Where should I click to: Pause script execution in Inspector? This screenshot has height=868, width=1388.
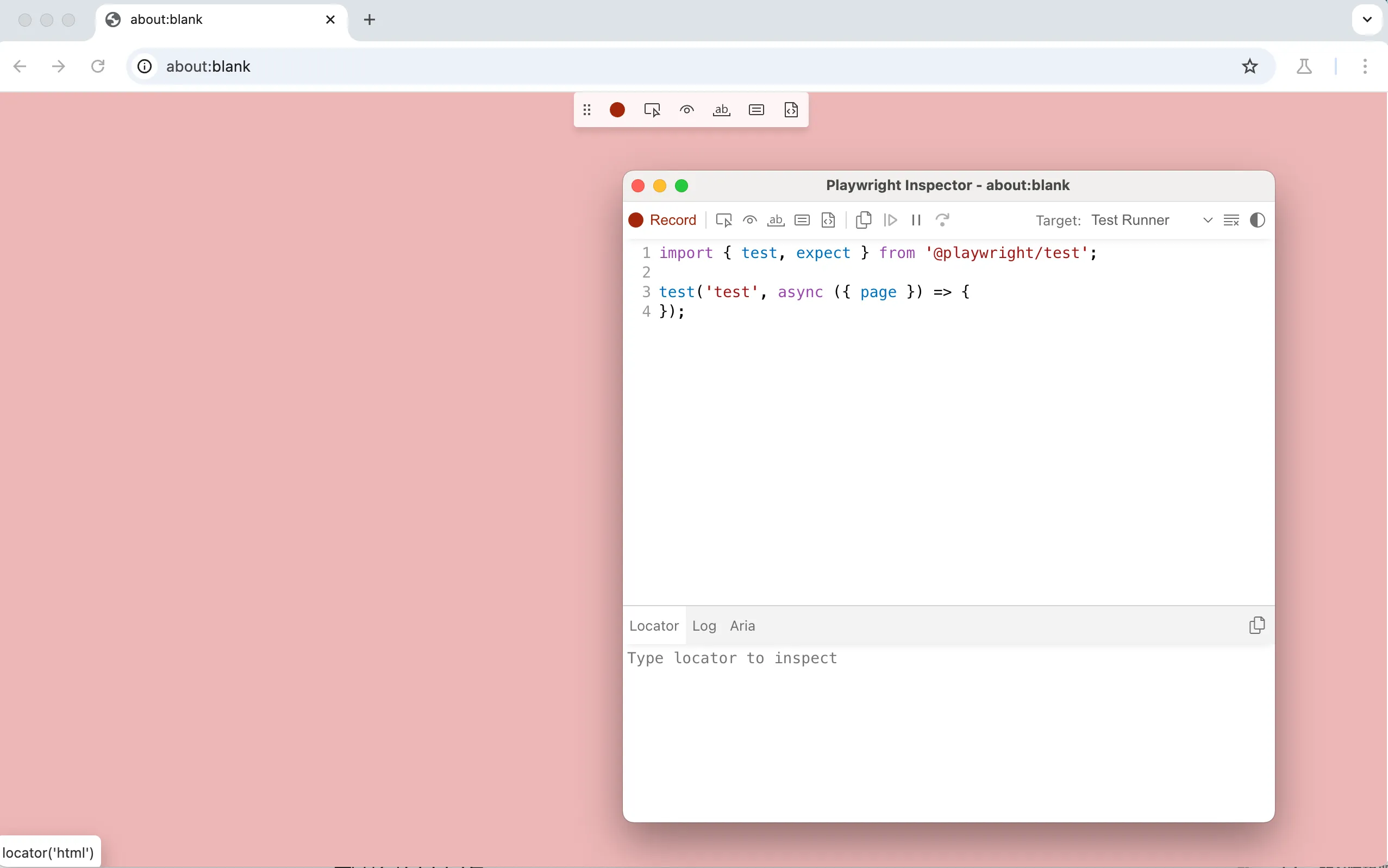pyautogui.click(x=916, y=221)
